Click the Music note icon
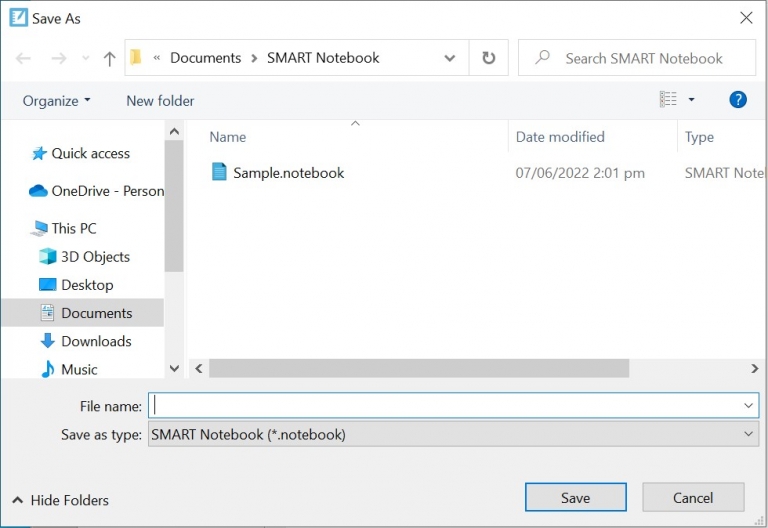The width and height of the screenshot is (768, 528). 48,369
